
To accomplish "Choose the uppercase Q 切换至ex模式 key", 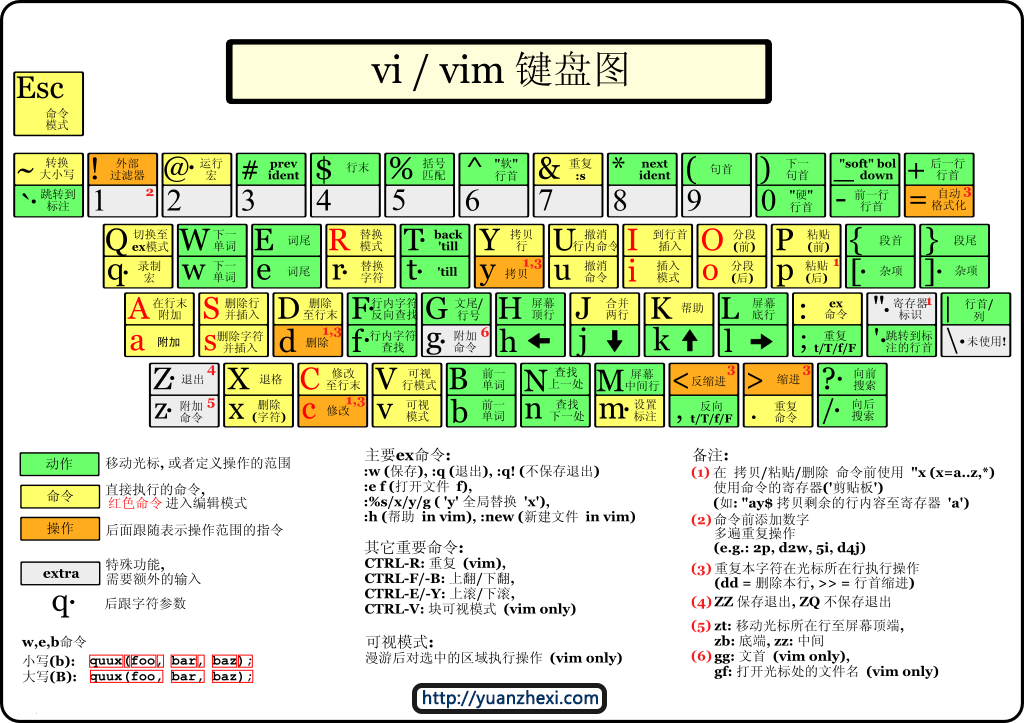I will coord(138,241).
